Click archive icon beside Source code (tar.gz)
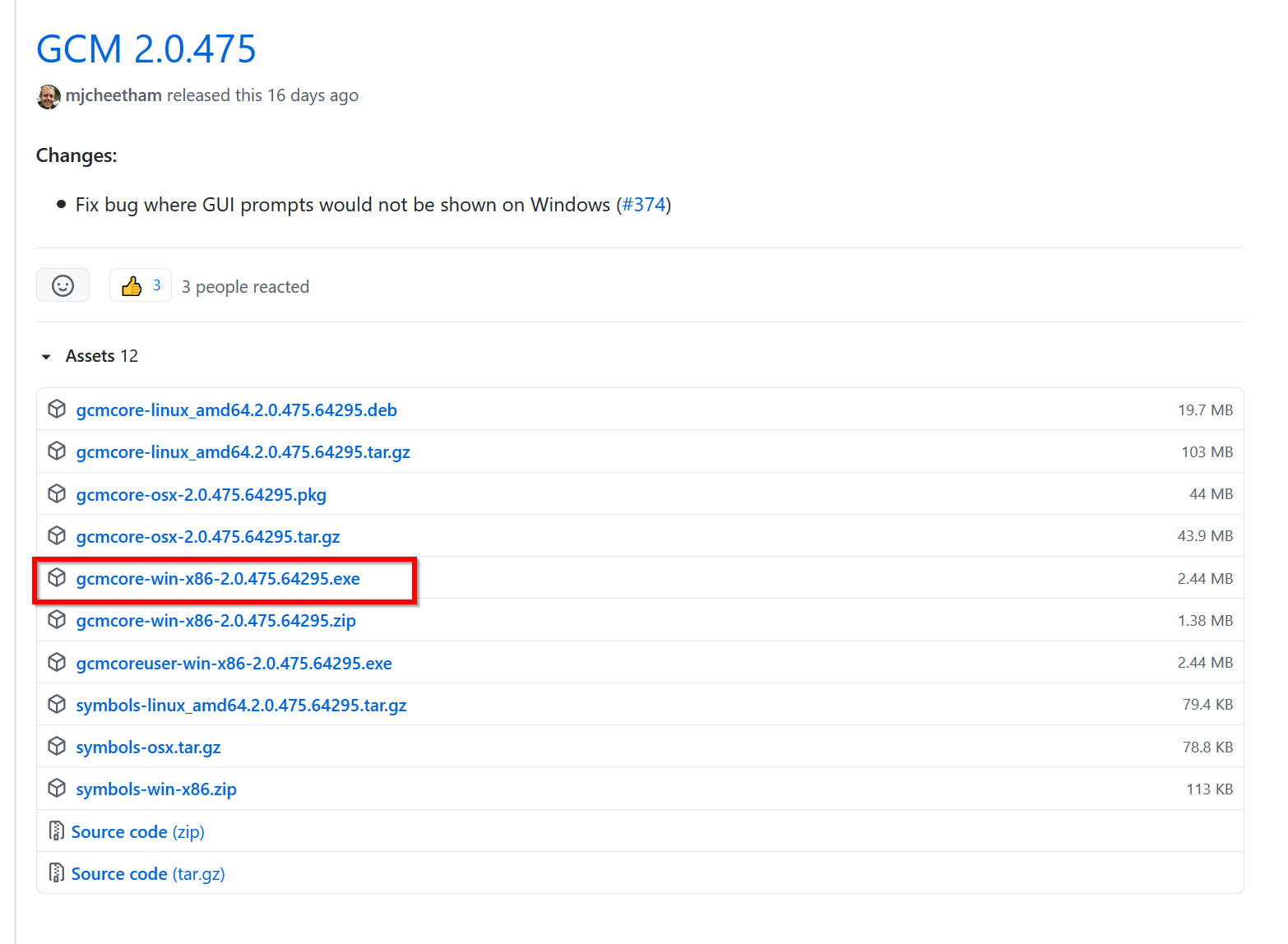This screenshot has height=944, width=1288. 57,872
